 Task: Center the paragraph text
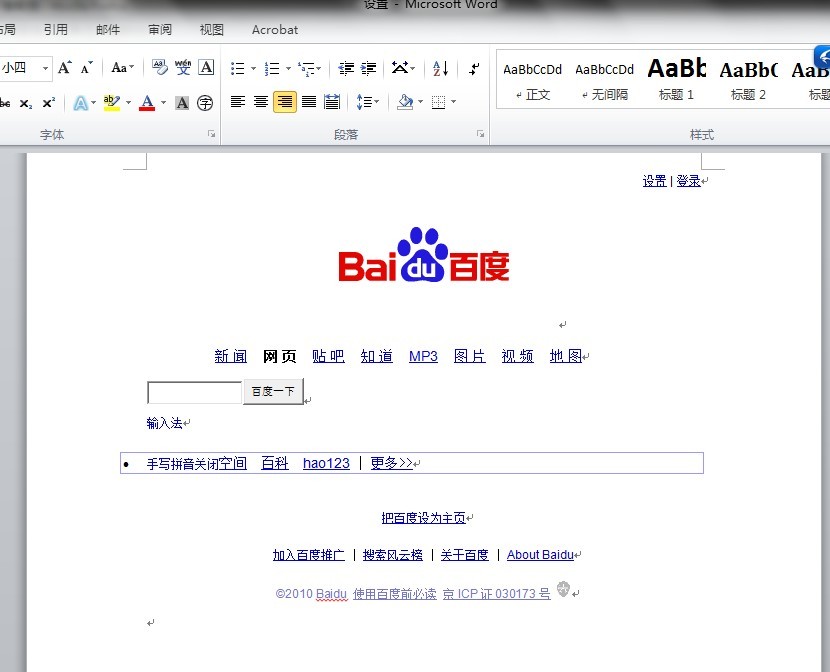pyautogui.click(x=261, y=102)
